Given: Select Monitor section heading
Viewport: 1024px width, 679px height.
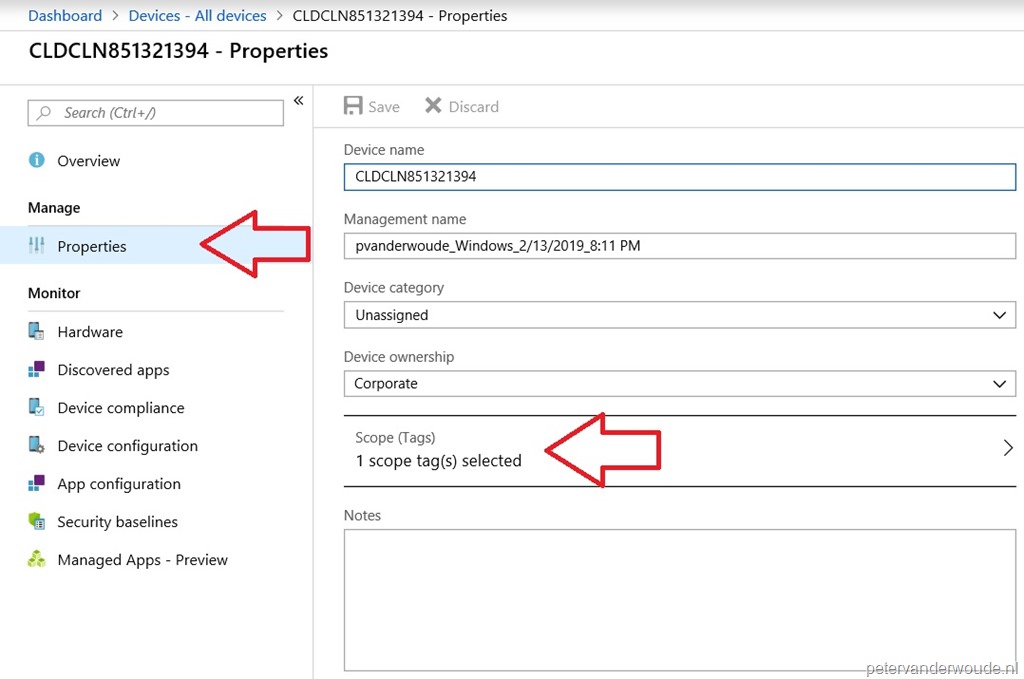Looking at the screenshot, I should pyautogui.click(x=53, y=293).
